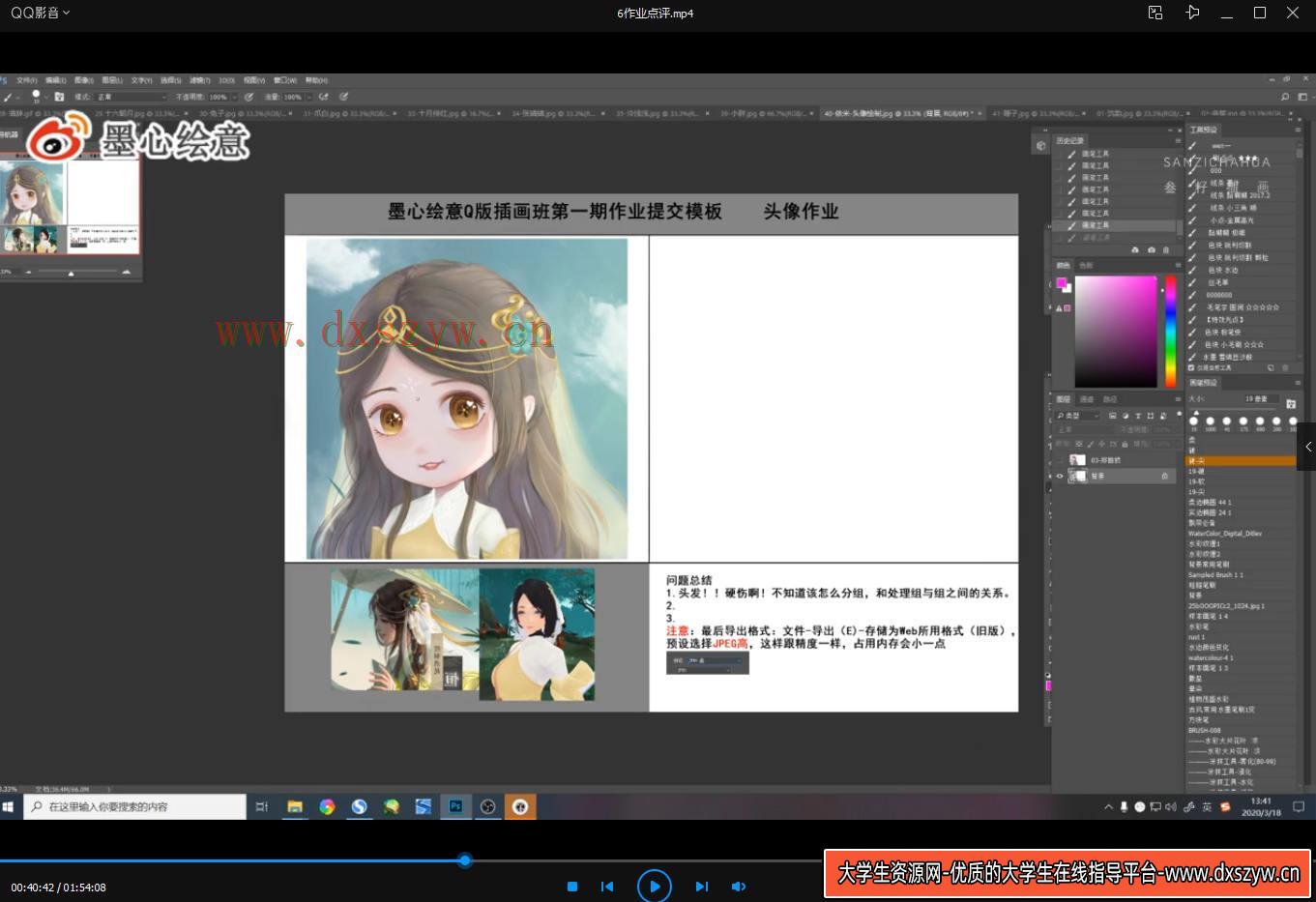Toggle pressure-for-size icon
This screenshot has height=902, width=1316.
tap(343, 97)
